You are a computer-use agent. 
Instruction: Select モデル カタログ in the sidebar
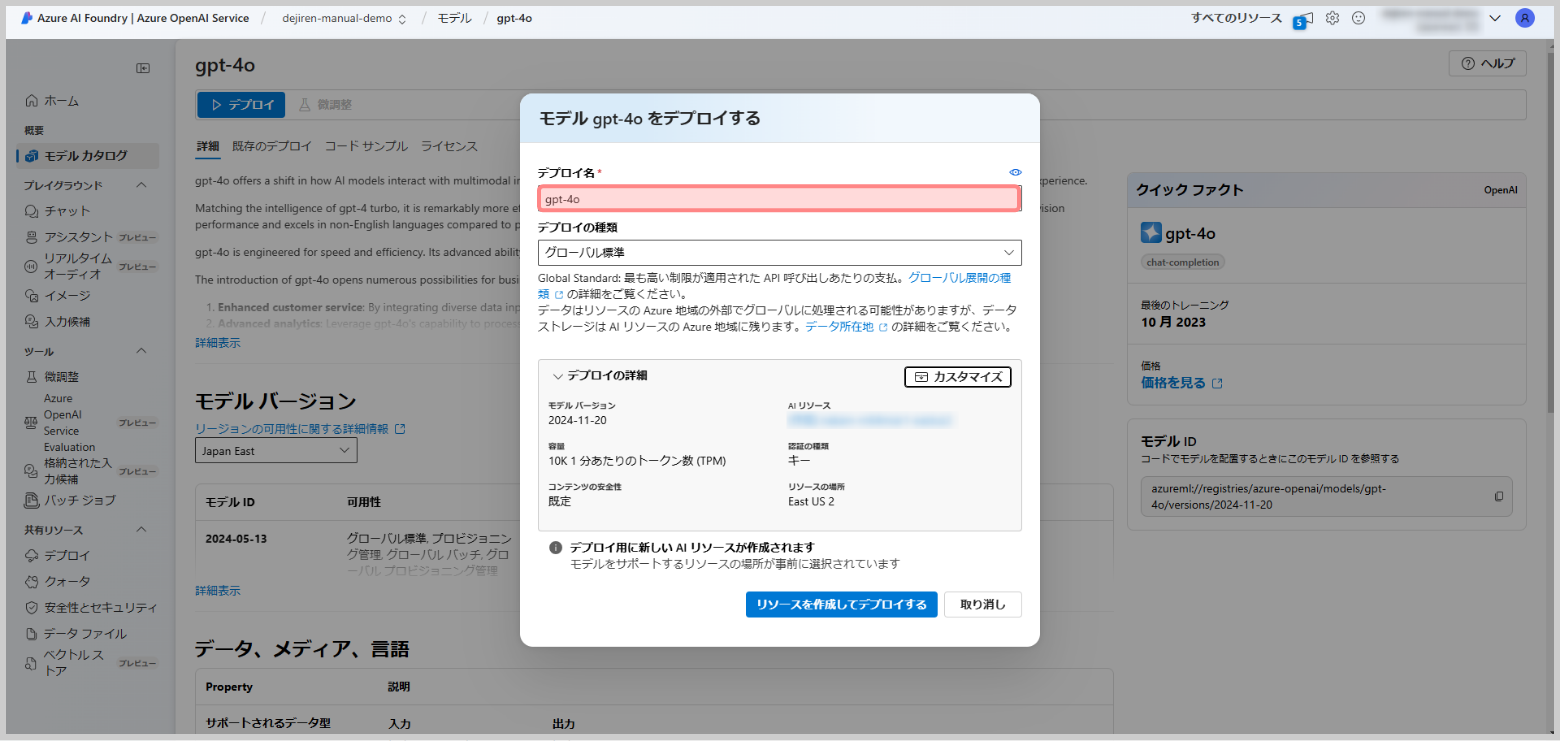tap(86, 156)
